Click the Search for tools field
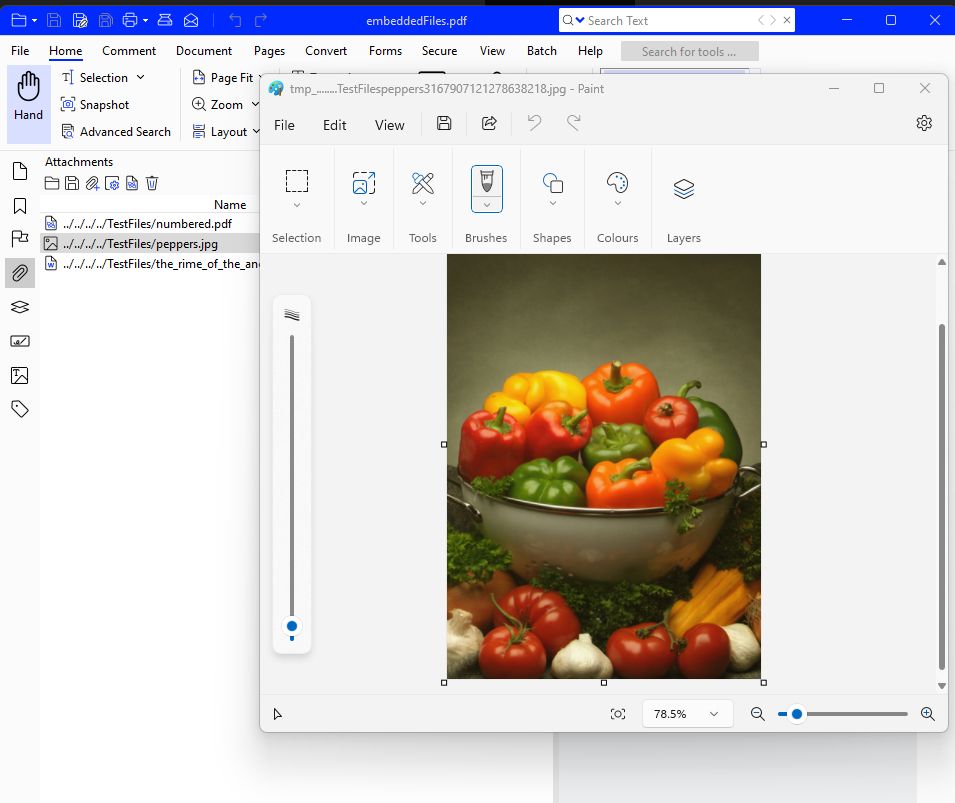 point(689,52)
